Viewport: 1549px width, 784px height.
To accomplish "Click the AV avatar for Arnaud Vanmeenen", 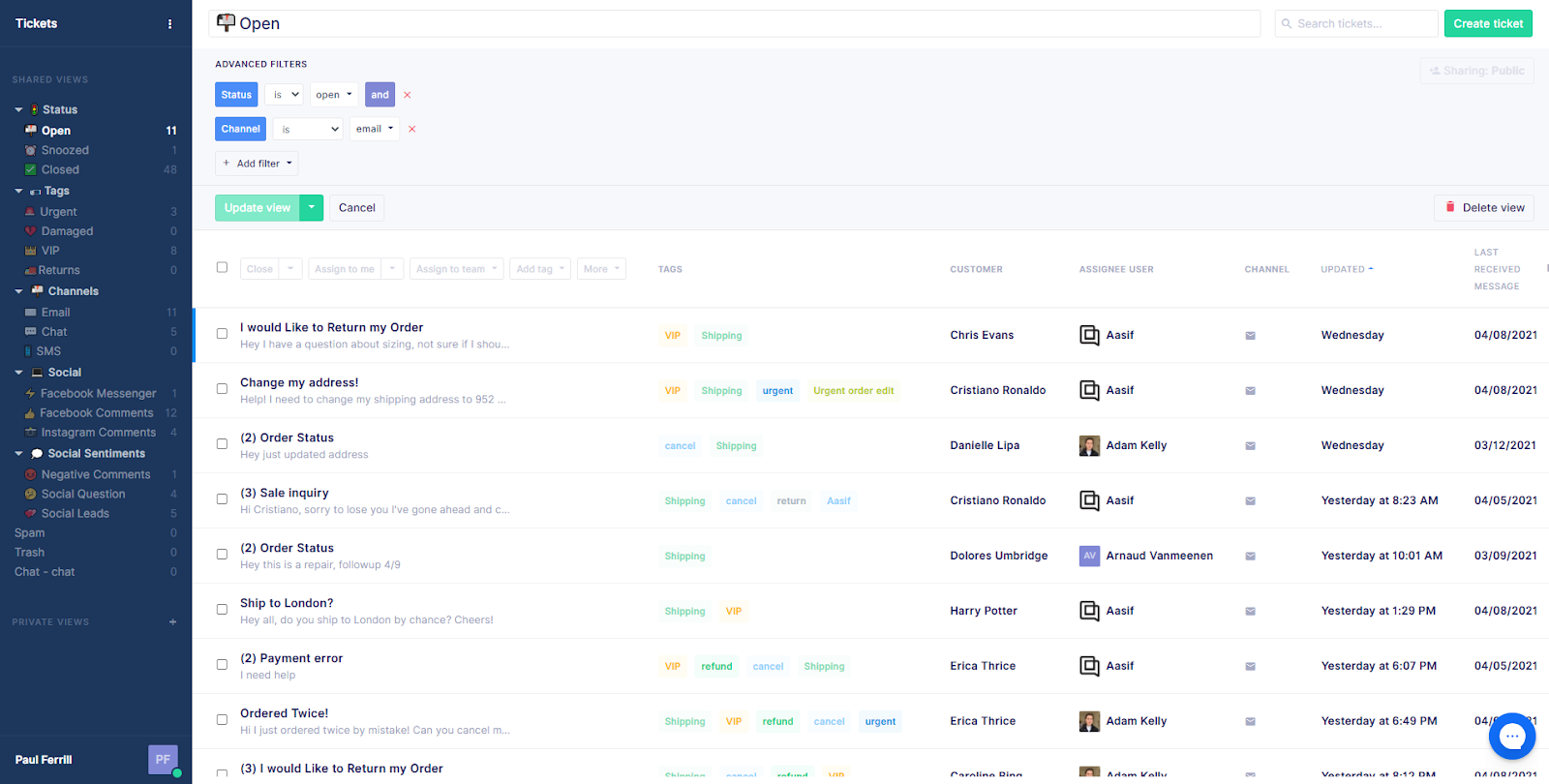I will point(1089,557).
